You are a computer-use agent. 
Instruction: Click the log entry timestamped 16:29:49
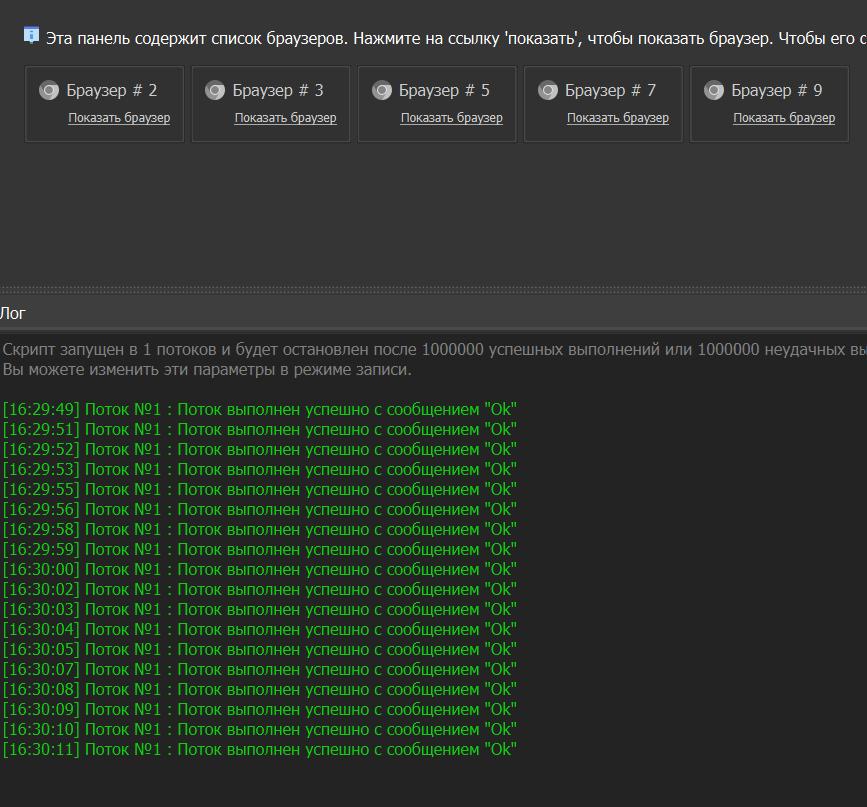[260, 409]
